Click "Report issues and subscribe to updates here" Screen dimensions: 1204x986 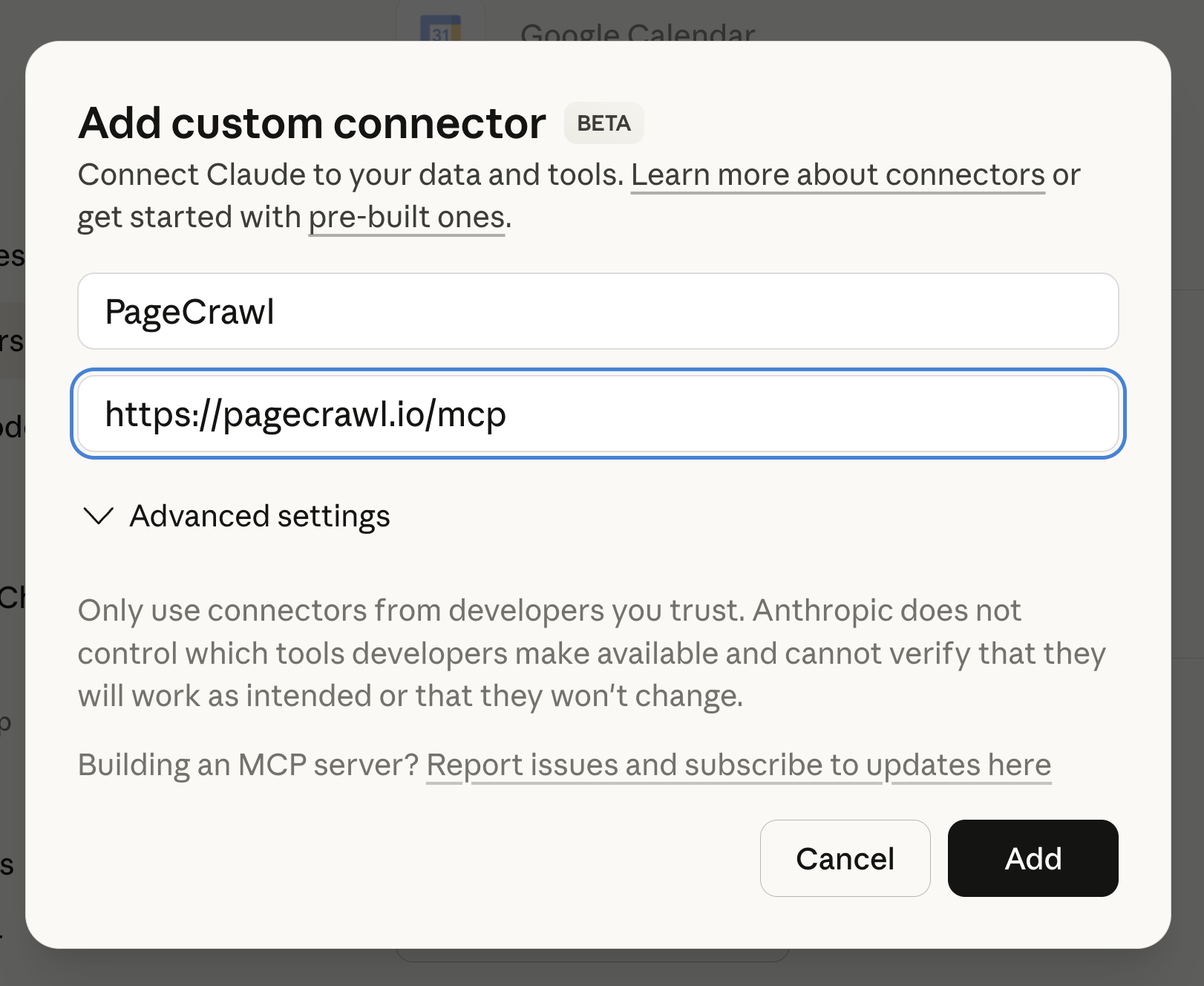739,764
